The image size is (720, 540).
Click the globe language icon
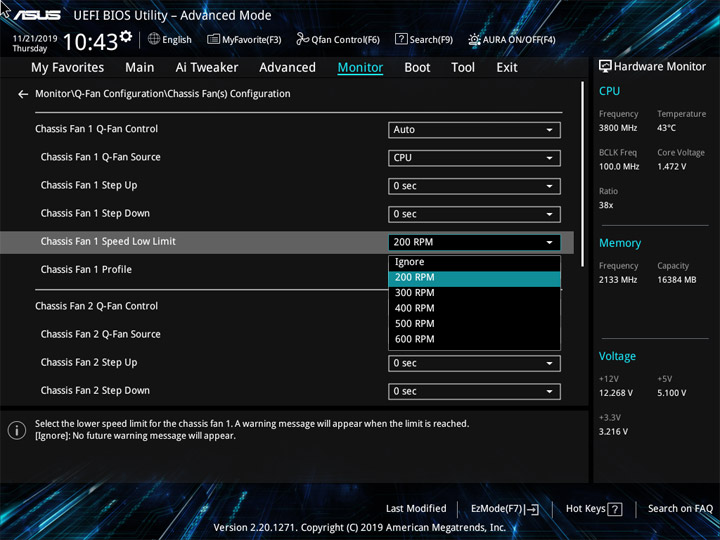pos(154,39)
